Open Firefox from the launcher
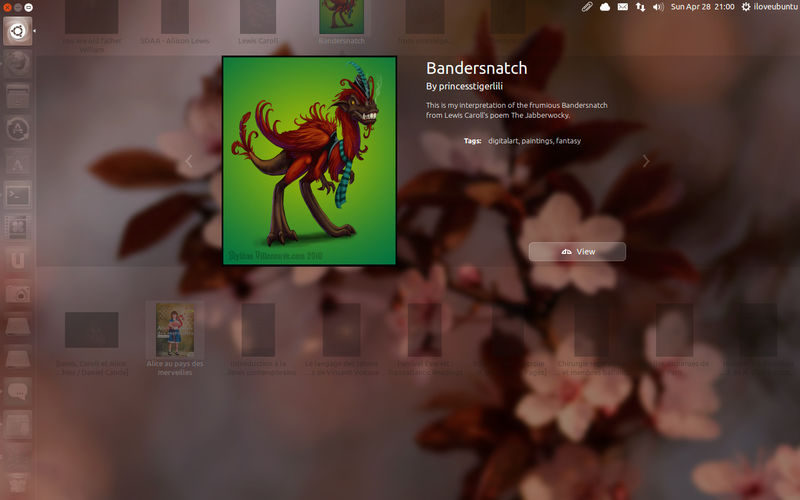Viewport: 800px width, 500px height. 17,64
